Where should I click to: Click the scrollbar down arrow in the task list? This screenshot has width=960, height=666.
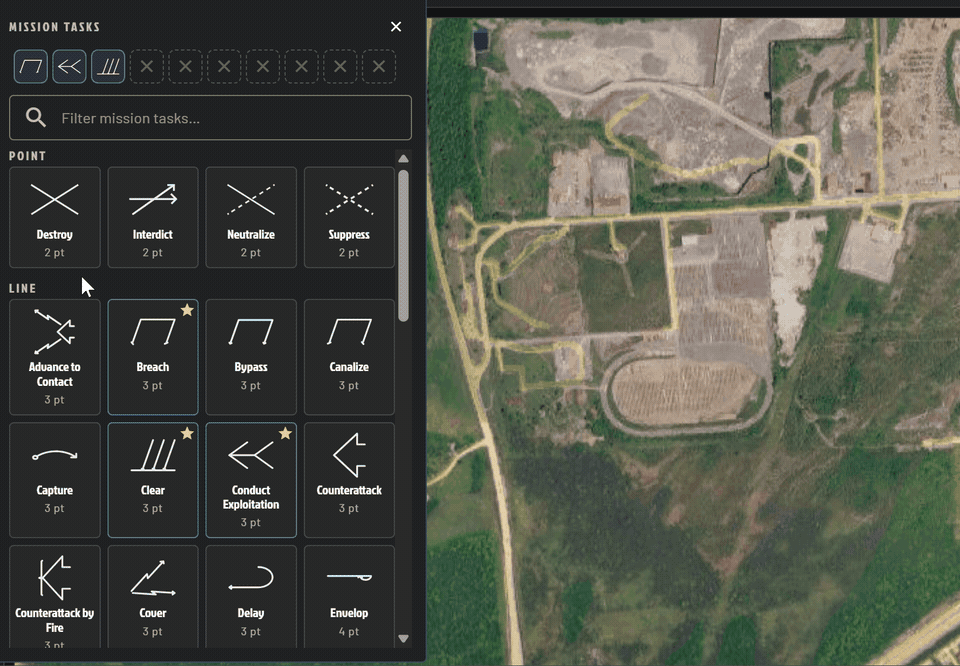tap(403, 638)
